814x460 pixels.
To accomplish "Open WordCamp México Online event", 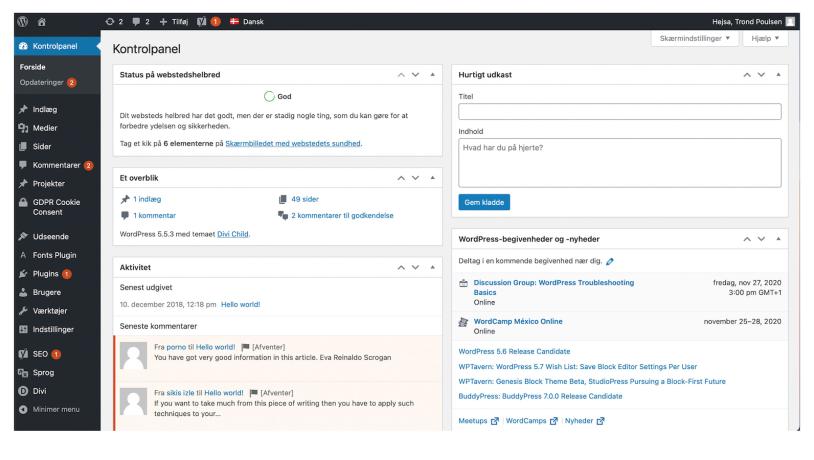I will point(518,322).
